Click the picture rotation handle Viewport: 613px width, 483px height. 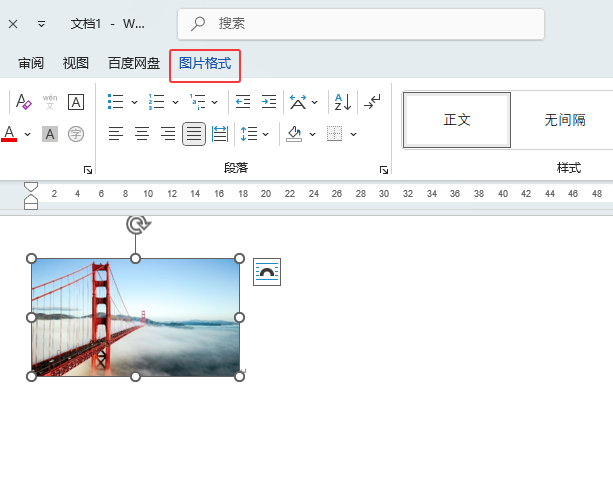pos(138,224)
